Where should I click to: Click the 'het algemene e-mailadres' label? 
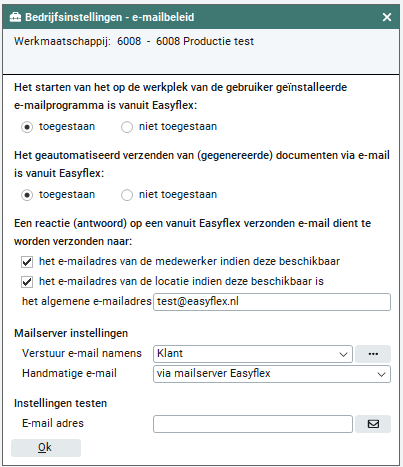click(87, 301)
